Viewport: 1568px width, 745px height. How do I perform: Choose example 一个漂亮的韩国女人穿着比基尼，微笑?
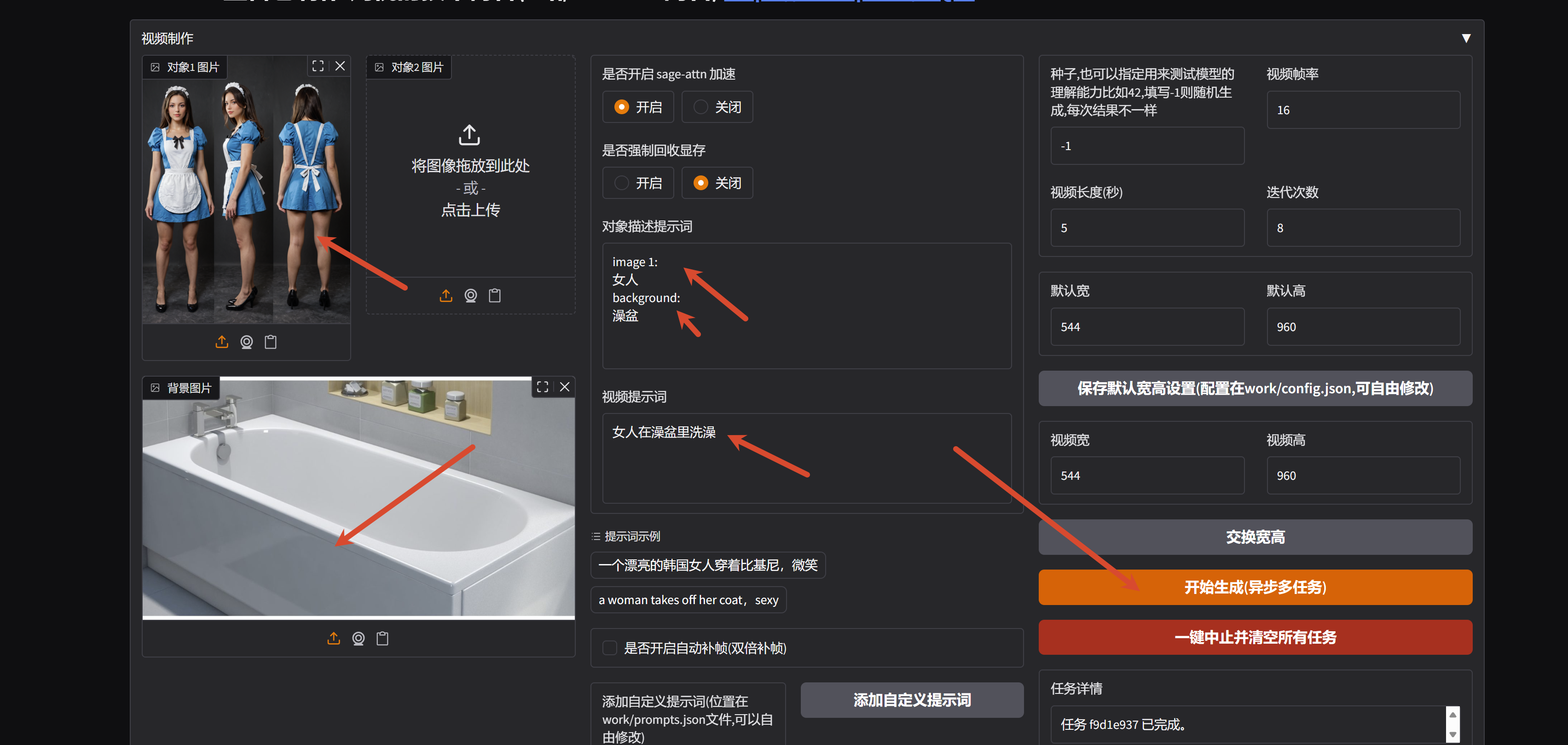pyautogui.click(x=708, y=565)
